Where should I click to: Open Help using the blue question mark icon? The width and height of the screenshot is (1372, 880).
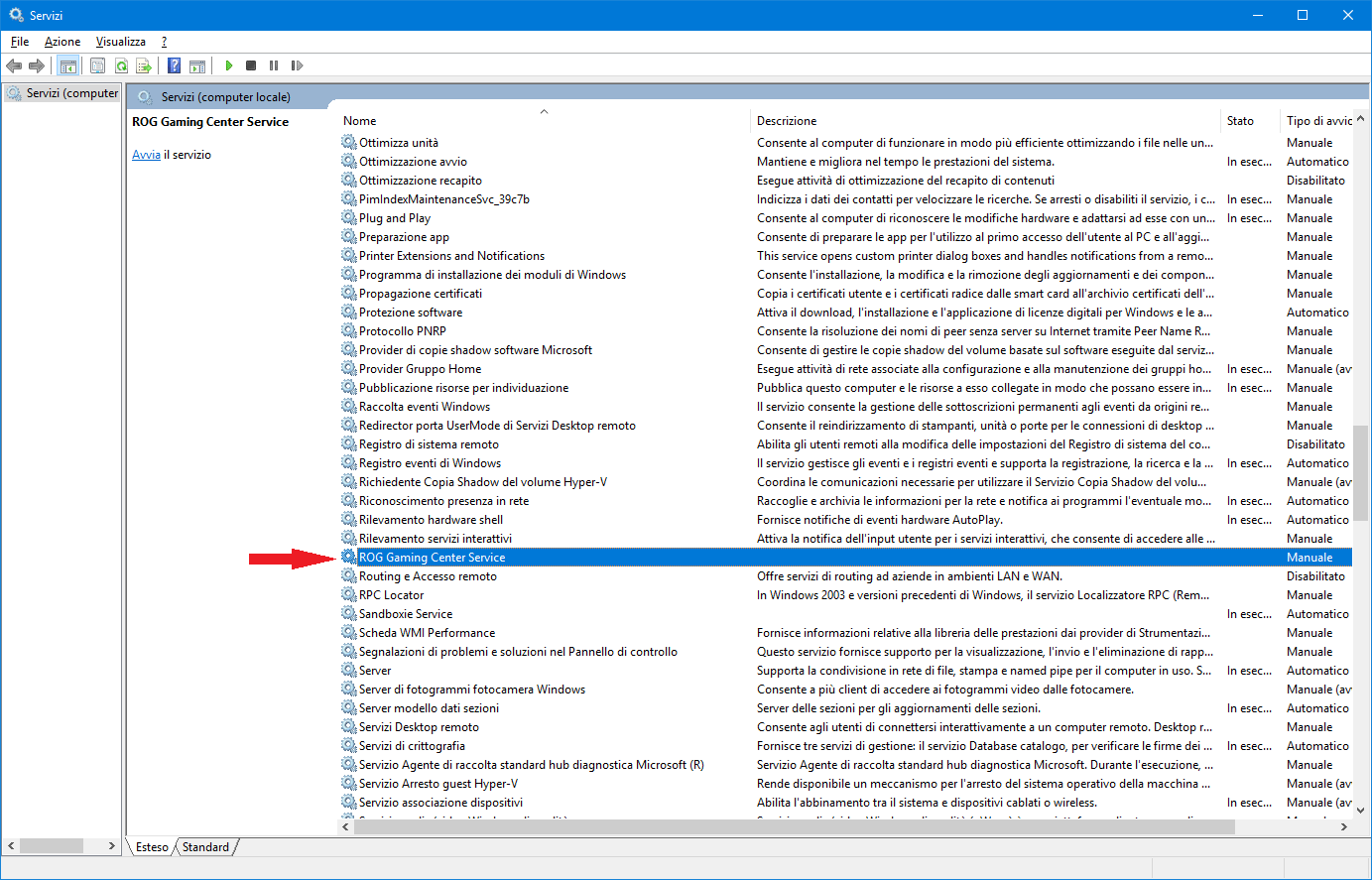point(175,65)
